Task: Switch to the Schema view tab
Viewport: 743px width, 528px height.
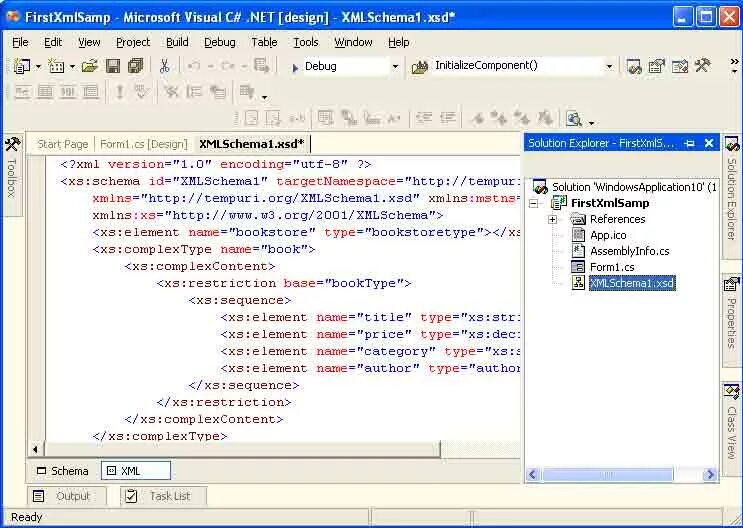Action: pos(63,471)
